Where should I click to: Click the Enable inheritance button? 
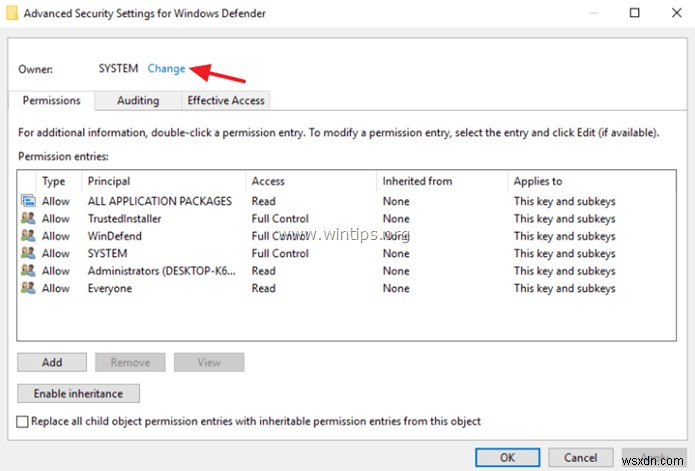78,394
